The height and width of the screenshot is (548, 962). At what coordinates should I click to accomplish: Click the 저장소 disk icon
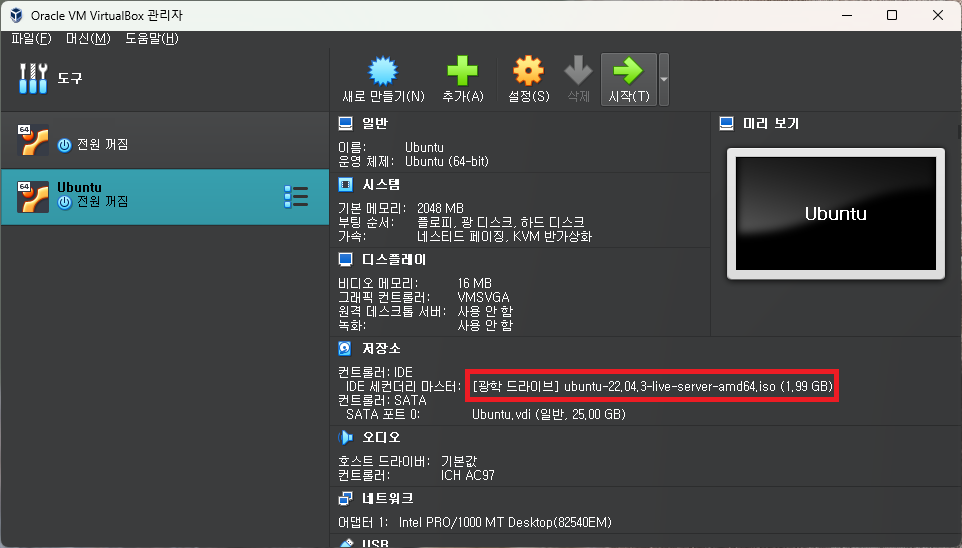(x=345, y=349)
